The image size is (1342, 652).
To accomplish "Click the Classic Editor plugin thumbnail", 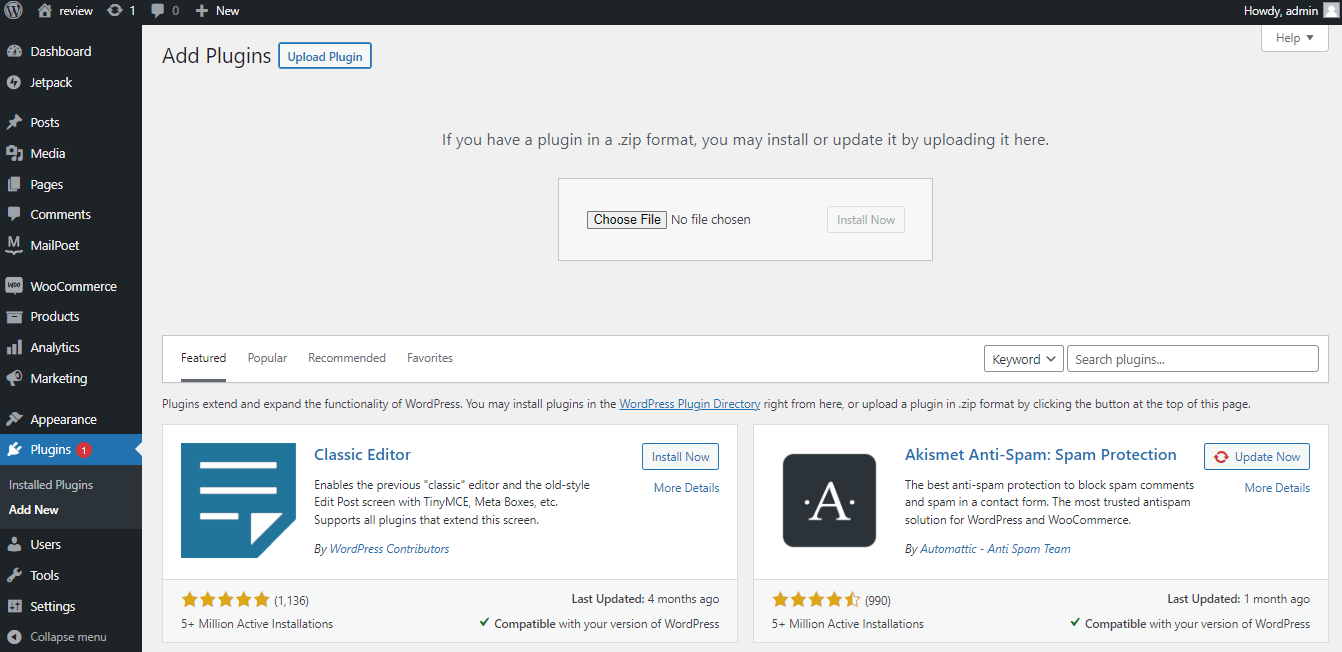I will coord(238,500).
